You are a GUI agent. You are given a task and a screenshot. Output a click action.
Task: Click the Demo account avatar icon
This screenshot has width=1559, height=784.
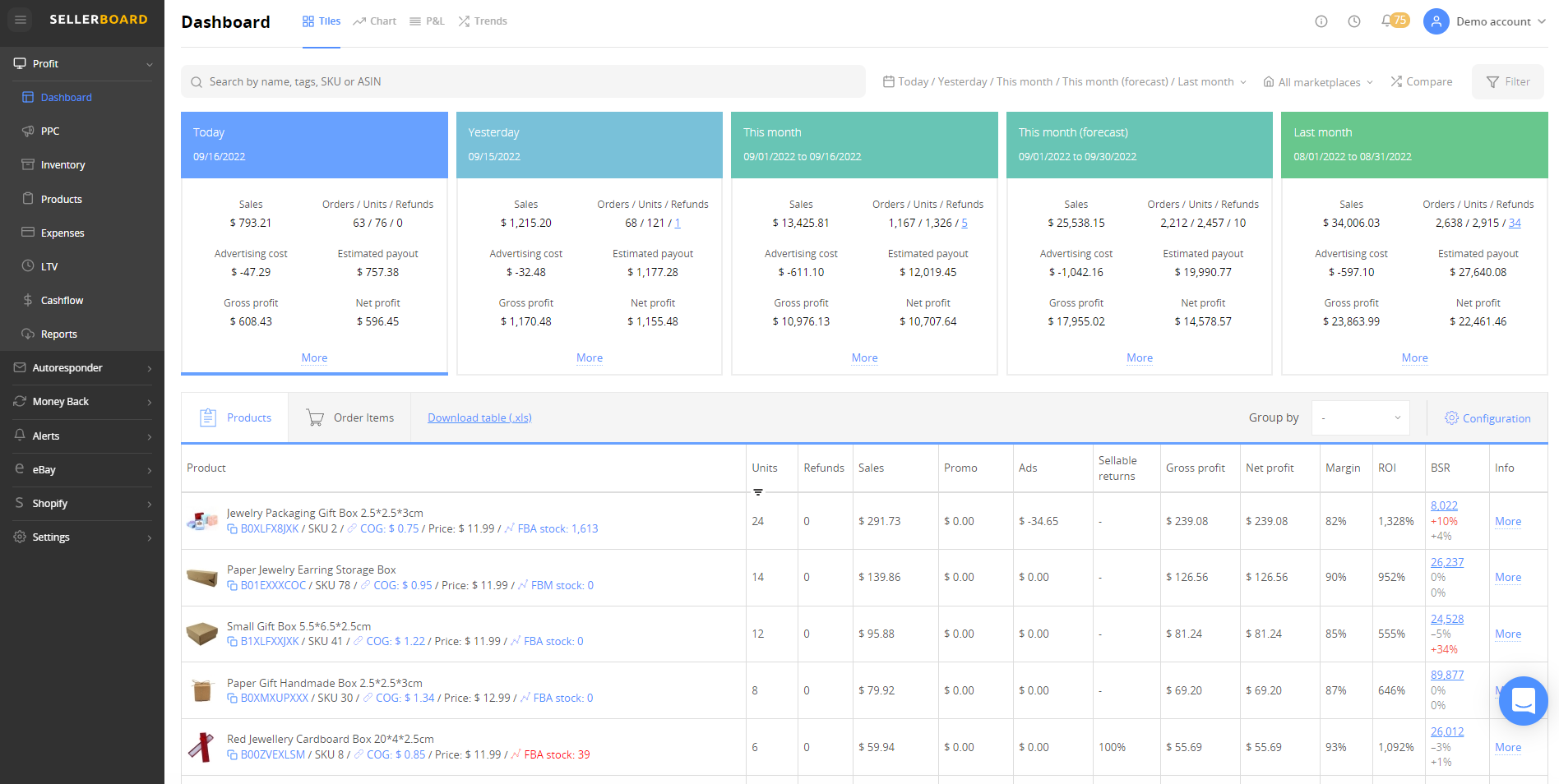point(1436,21)
